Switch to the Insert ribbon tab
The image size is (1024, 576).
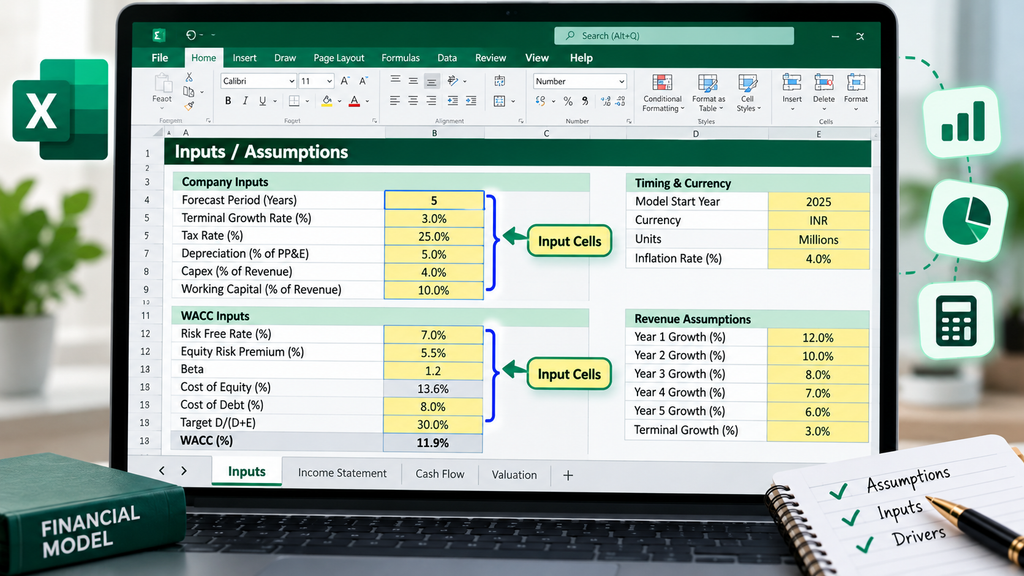pyautogui.click(x=244, y=57)
